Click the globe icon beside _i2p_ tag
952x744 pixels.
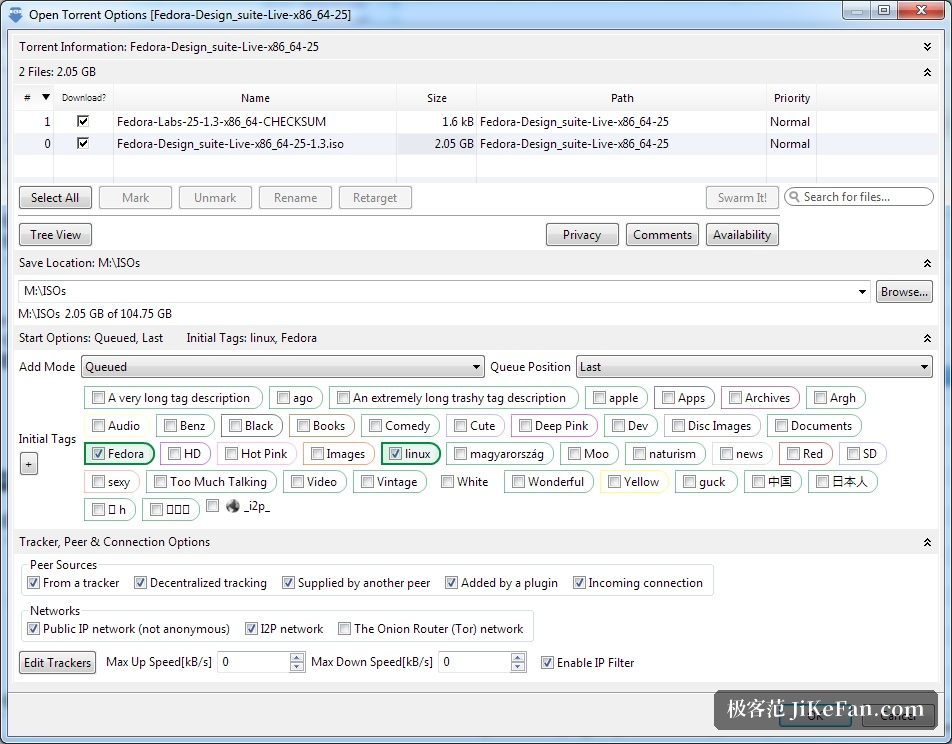click(233, 505)
